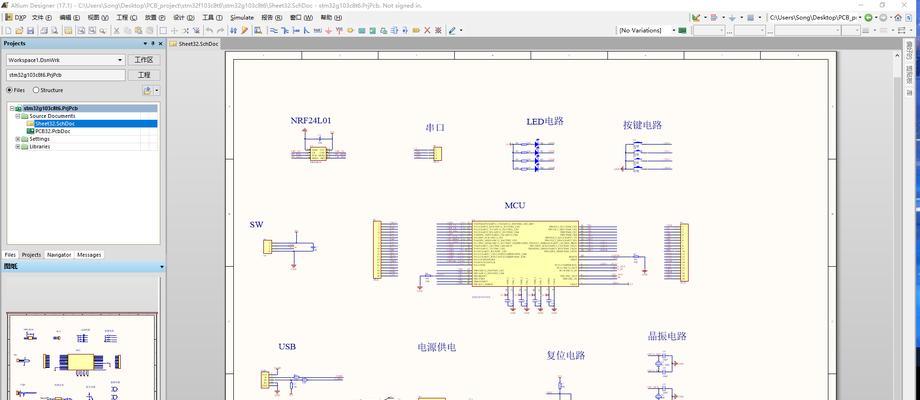Click the home icon in navigation bar
Screen dimensions: 920x400
[898, 18]
